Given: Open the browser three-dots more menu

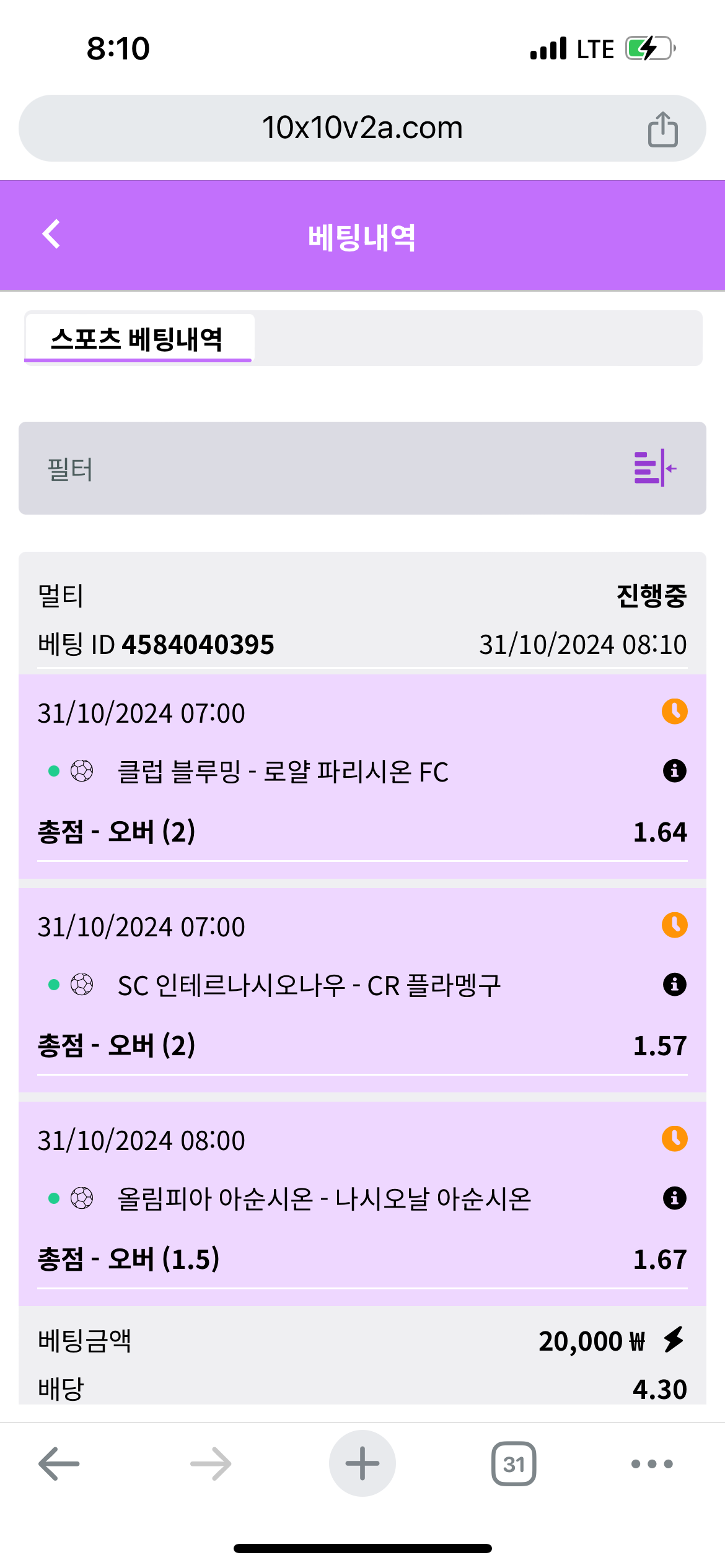Looking at the screenshot, I should (651, 1464).
